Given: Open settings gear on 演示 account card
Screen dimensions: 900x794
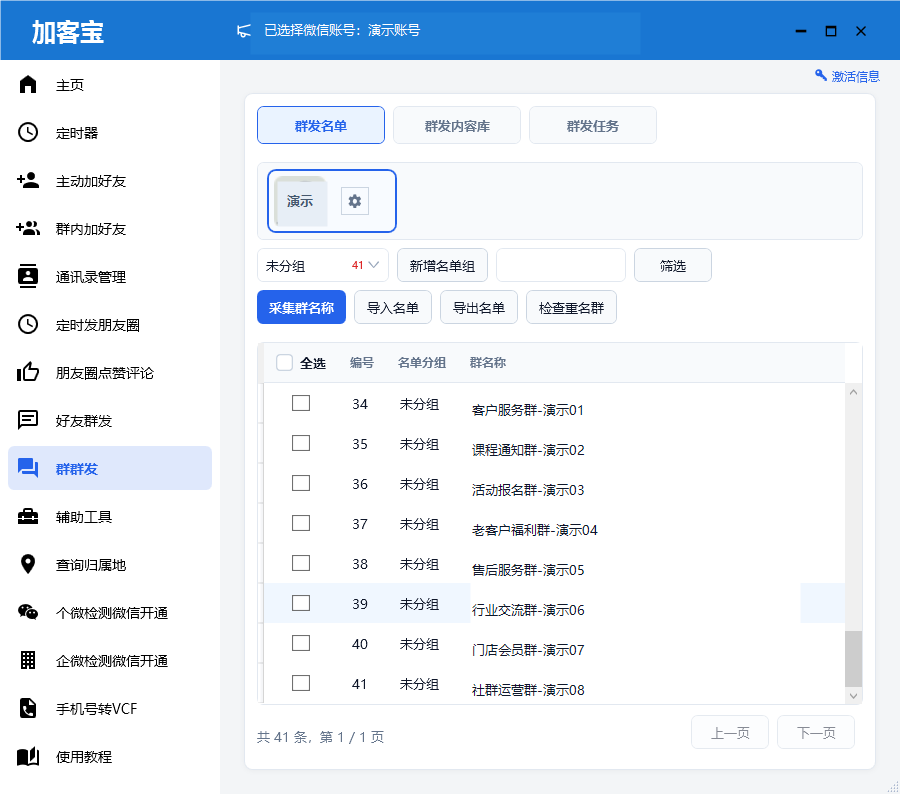Looking at the screenshot, I should [x=355, y=201].
